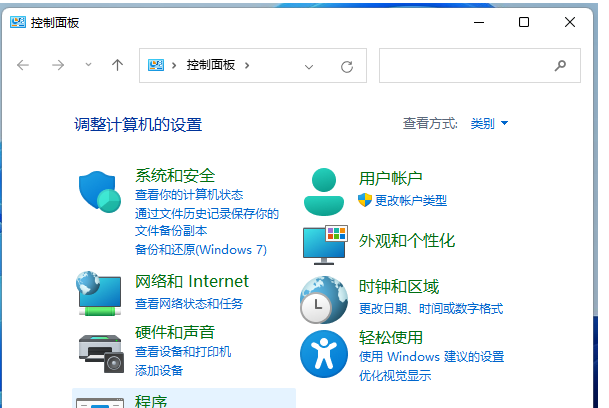The width and height of the screenshot is (609, 408).
Task: Click the 添加设备 link
Action: coord(159,370)
